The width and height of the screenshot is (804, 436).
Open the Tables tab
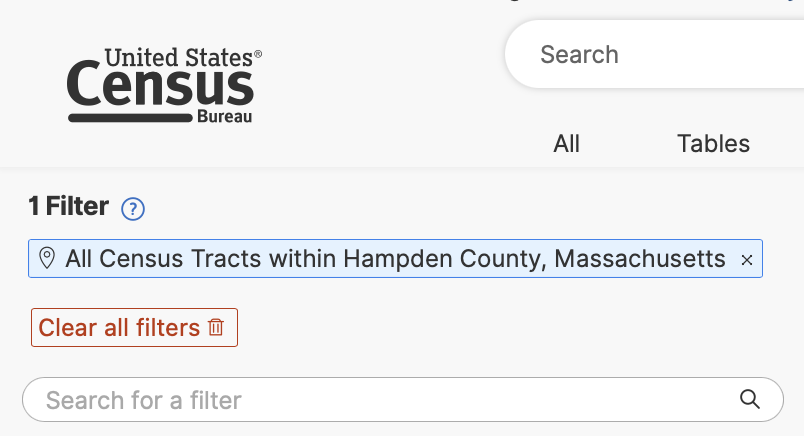pyautogui.click(x=713, y=144)
